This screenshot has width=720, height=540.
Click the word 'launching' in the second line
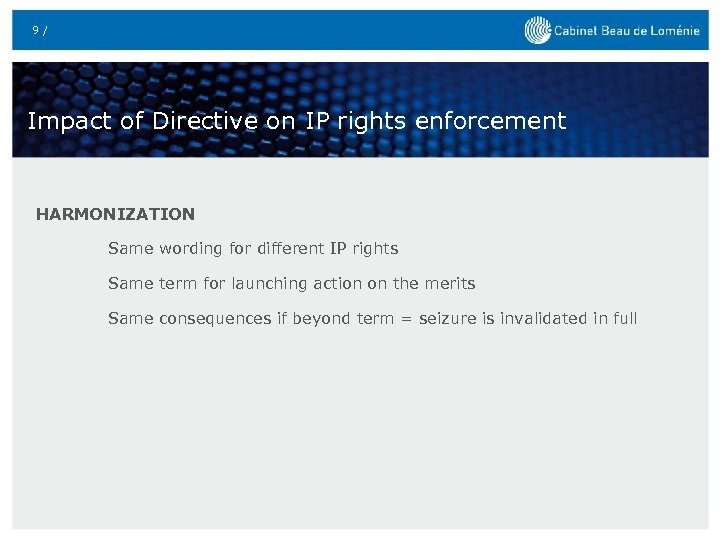pyautogui.click(x=269, y=283)
